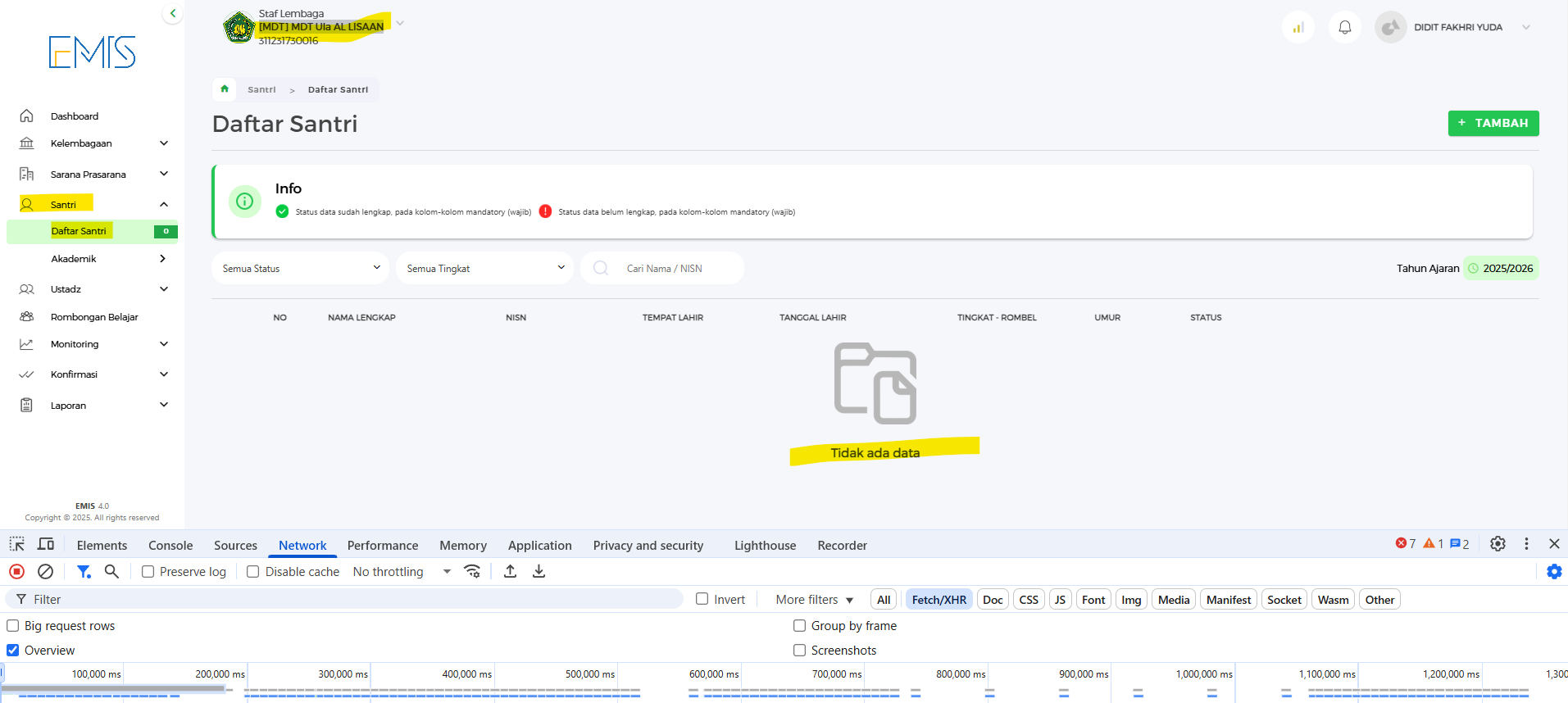Select the Fetch/XHR filter button
The height and width of the screenshot is (703, 1568).
[939, 600]
